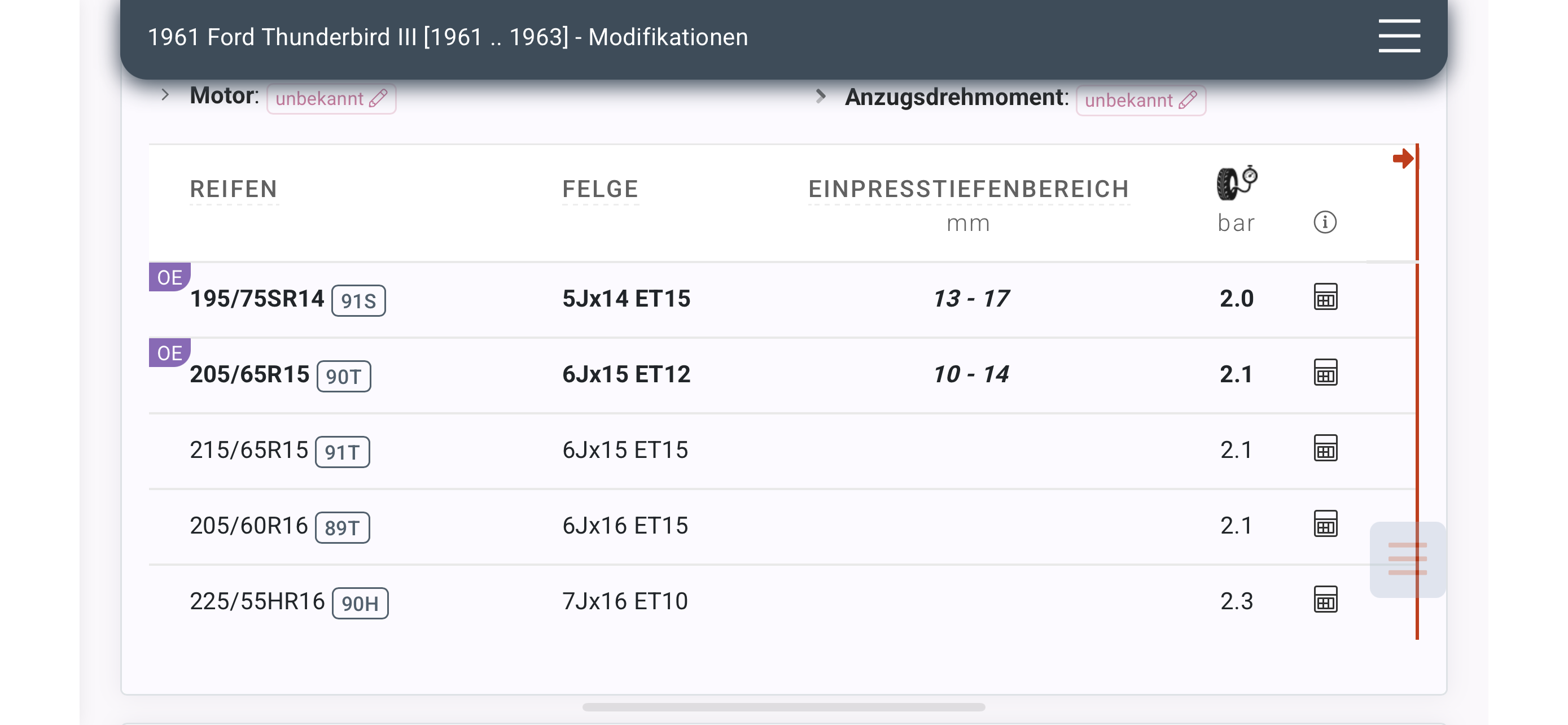
Task: Edit the unknown Anzugsdrehmoment value
Action: [x=1141, y=100]
